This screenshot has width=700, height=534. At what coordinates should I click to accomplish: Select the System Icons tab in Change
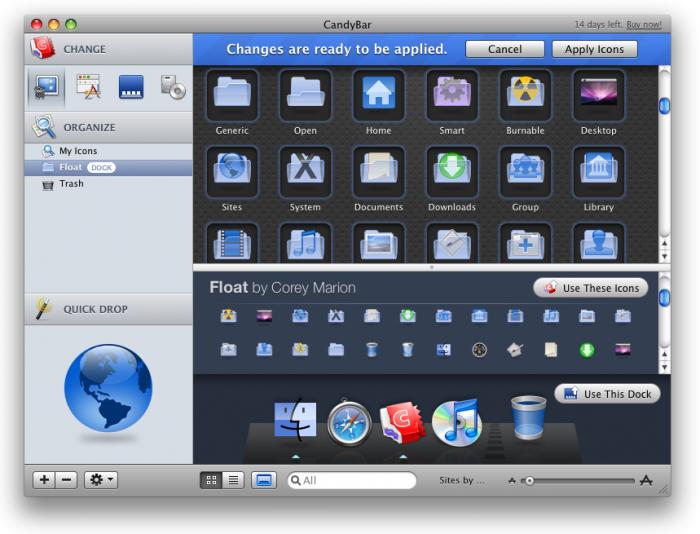point(46,87)
